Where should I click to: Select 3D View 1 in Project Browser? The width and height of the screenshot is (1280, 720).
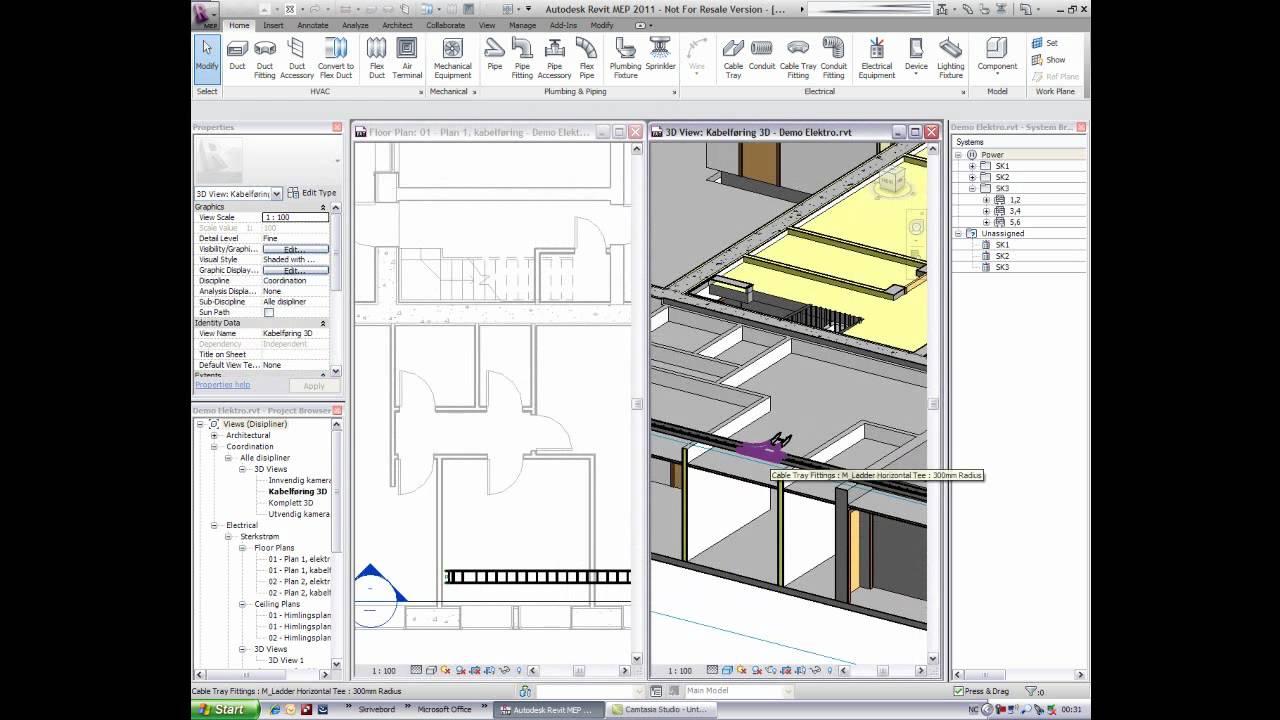pos(285,660)
